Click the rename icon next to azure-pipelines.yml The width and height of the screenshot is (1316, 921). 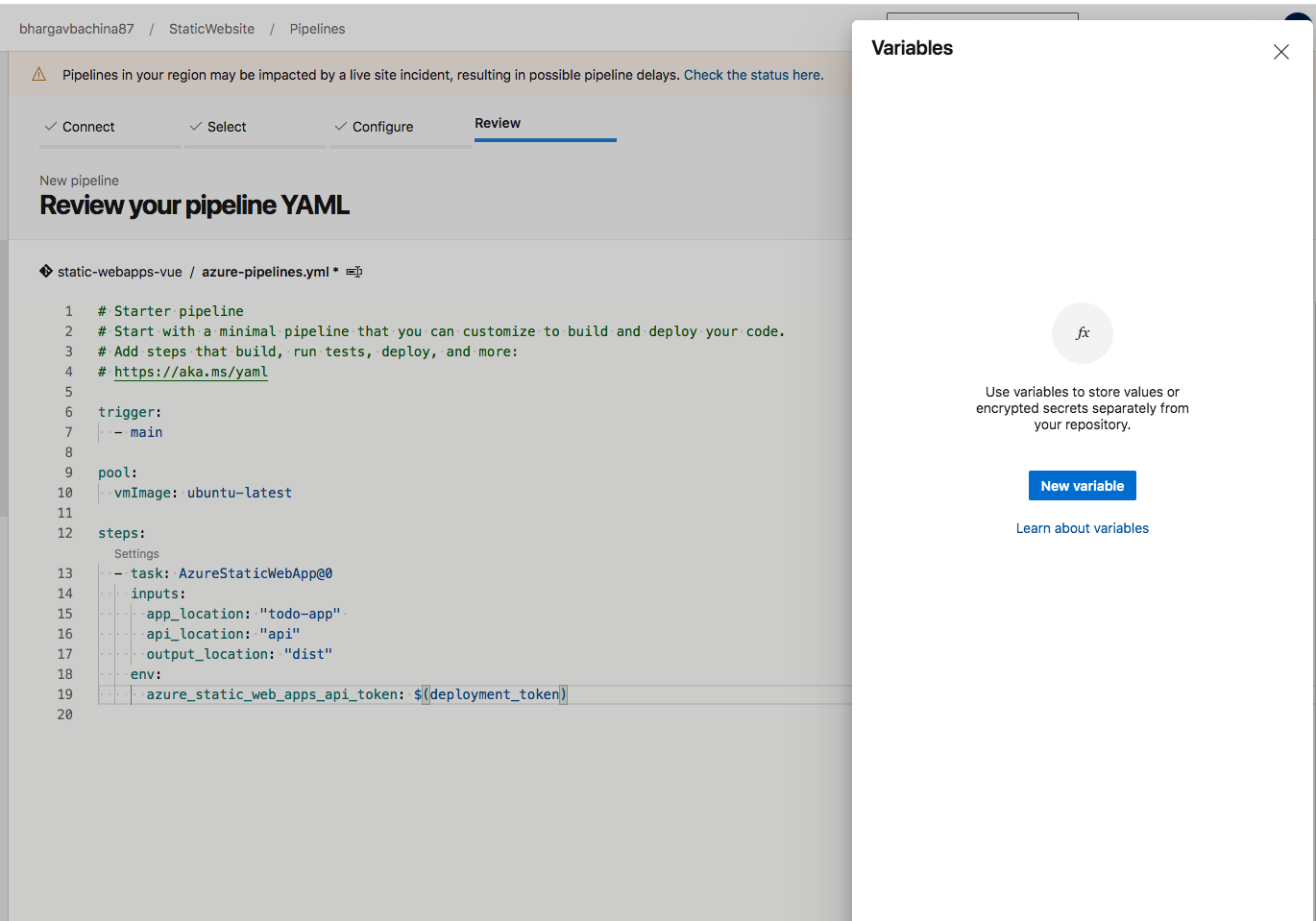(x=353, y=272)
